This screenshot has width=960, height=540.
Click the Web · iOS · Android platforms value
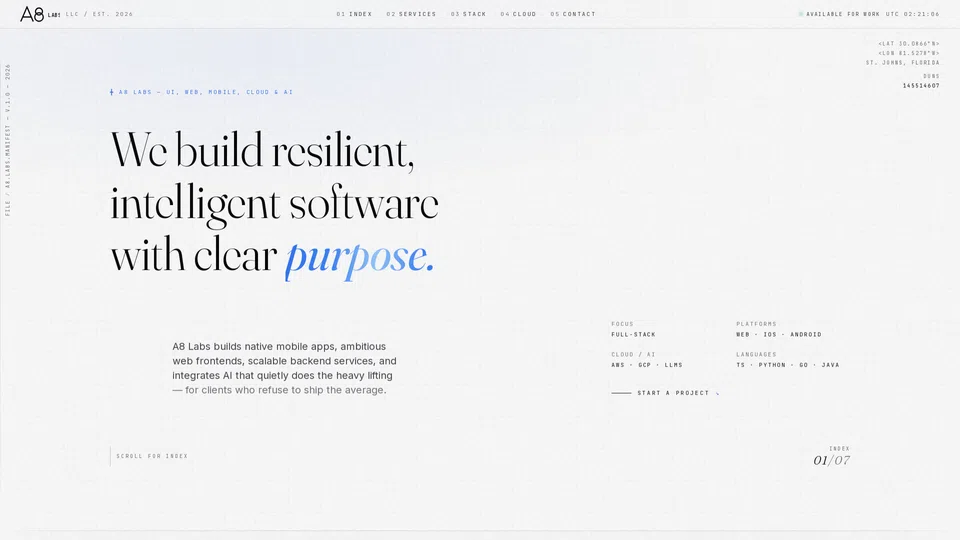click(x=779, y=335)
